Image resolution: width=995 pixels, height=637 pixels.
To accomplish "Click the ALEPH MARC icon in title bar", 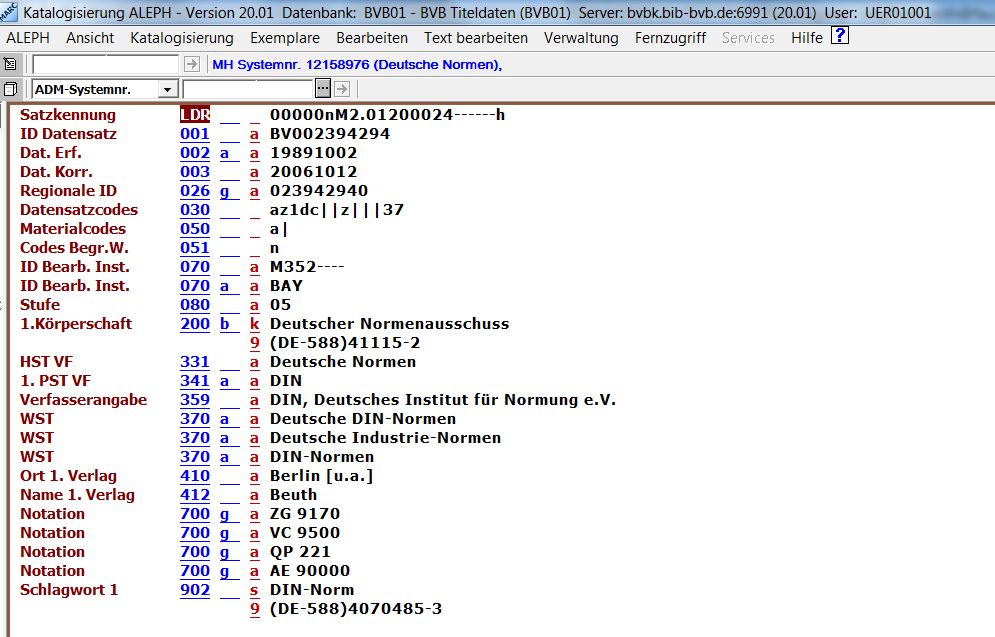I will tap(10, 13).
